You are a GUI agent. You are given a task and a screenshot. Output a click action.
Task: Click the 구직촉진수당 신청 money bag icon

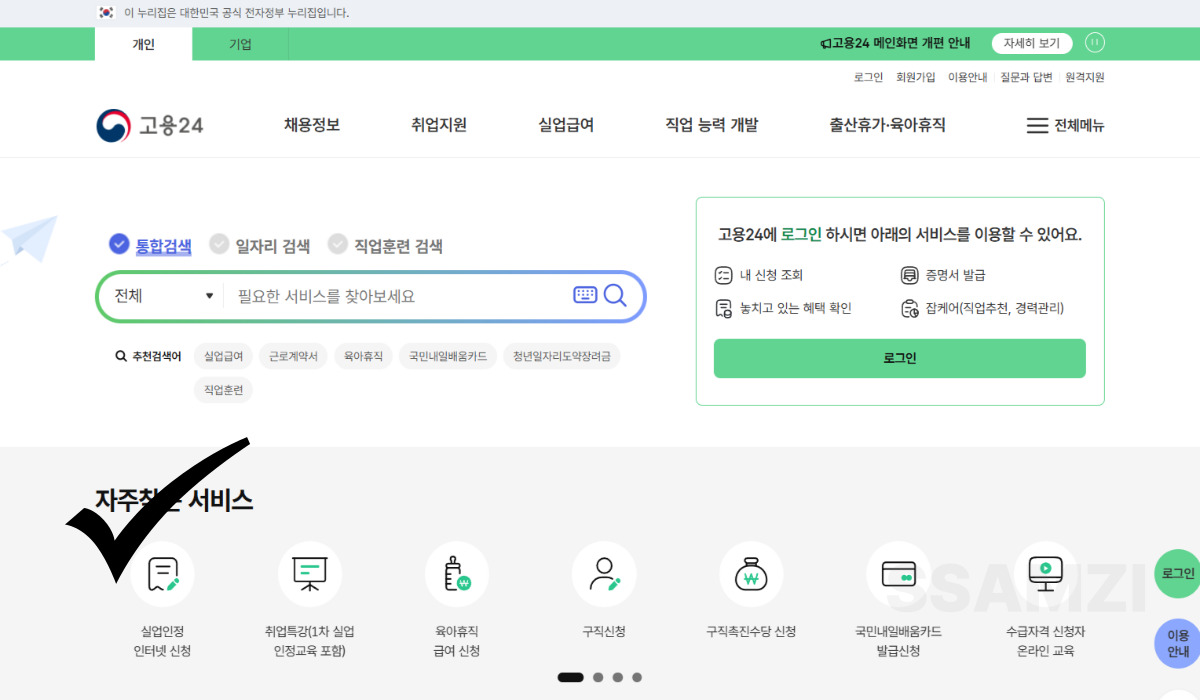tap(751, 574)
